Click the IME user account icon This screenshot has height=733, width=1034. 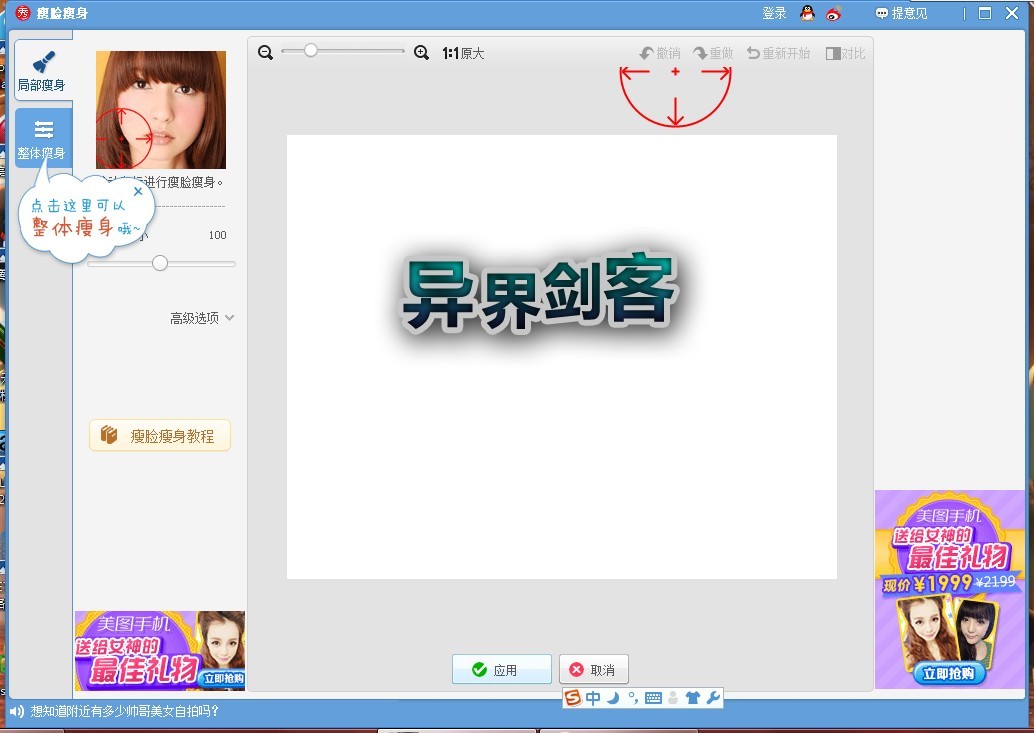click(673, 698)
